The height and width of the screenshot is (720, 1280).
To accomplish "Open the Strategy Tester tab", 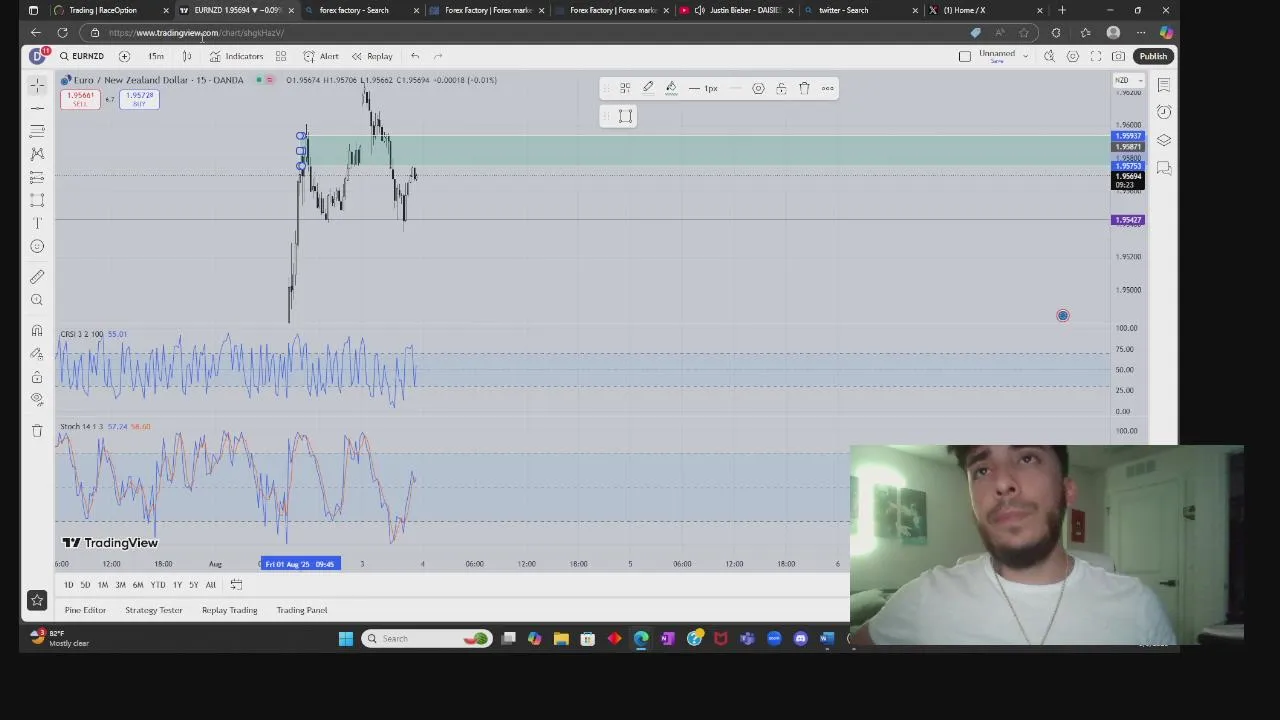I will (x=154, y=610).
